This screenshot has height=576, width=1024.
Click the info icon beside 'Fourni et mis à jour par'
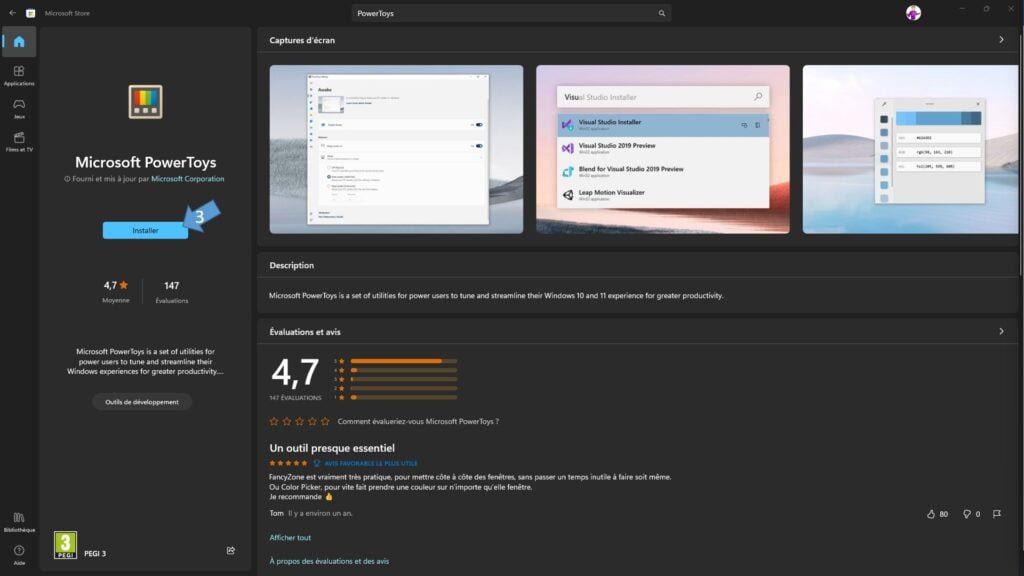[x=67, y=179]
